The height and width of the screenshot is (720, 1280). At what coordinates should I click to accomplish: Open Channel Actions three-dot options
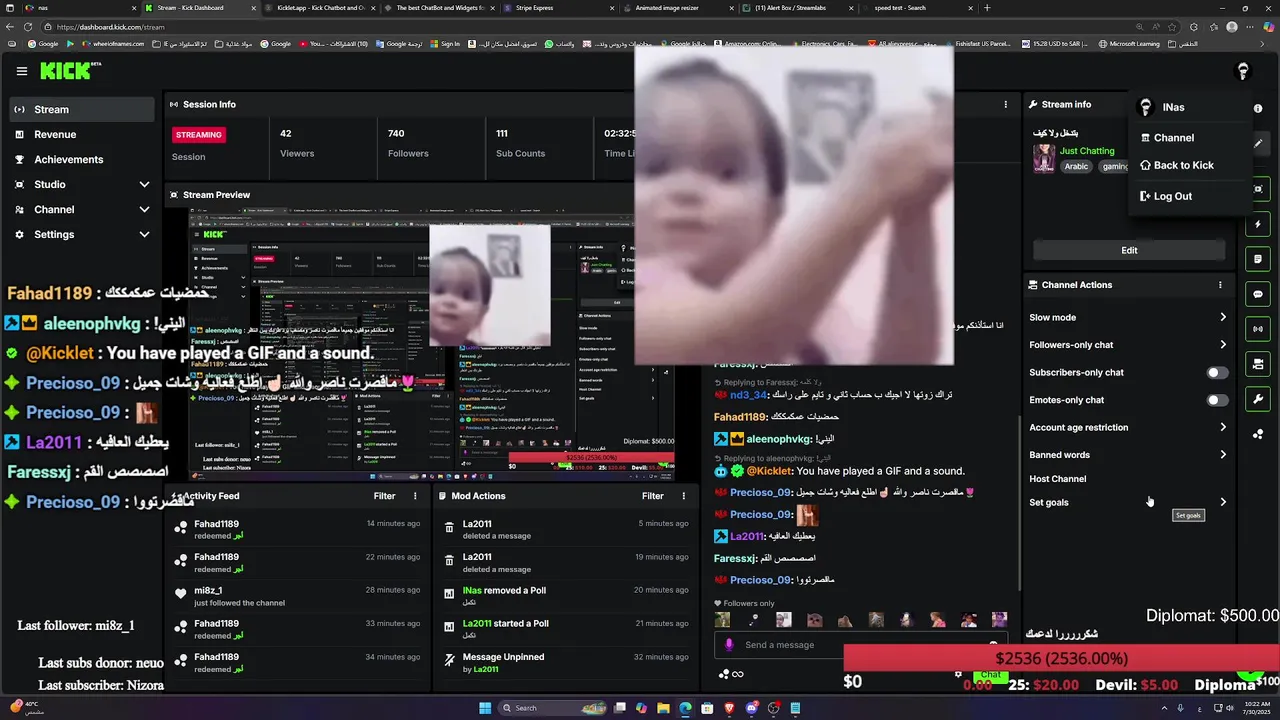[1220, 285]
